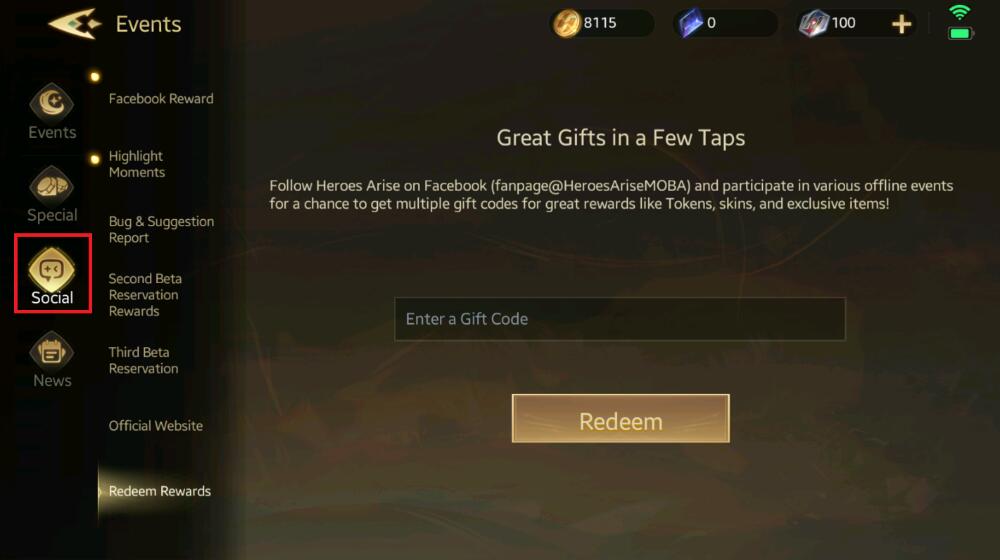1000x560 pixels.
Task: Open Highlight Moments event
Action: tap(136, 164)
